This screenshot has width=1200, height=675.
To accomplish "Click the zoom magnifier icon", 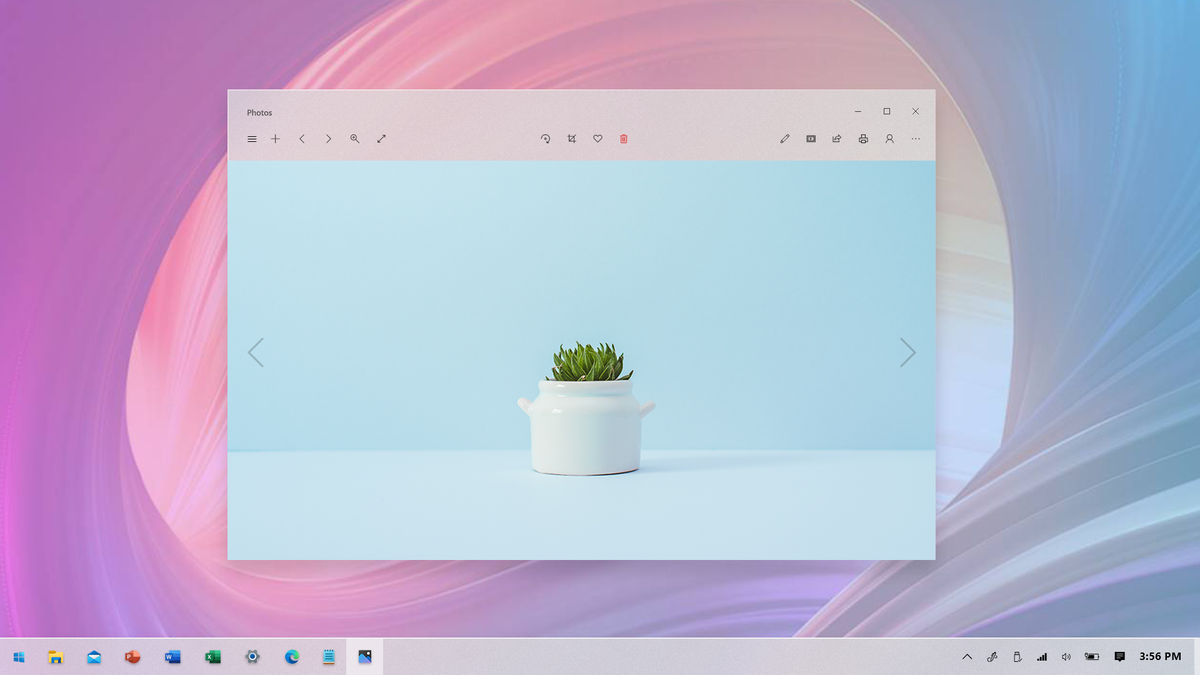I will [x=355, y=139].
